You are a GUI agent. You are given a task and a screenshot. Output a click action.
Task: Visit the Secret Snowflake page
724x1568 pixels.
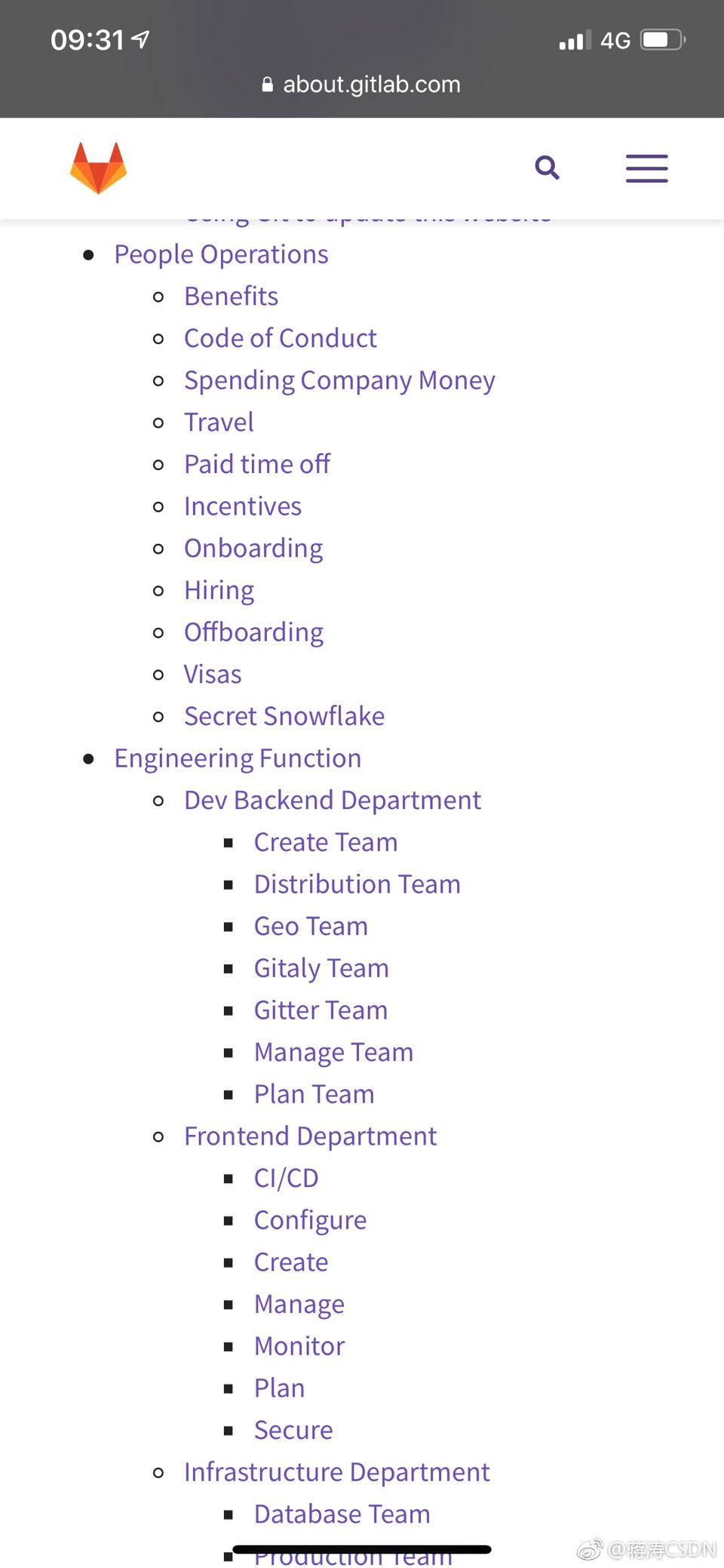click(284, 716)
